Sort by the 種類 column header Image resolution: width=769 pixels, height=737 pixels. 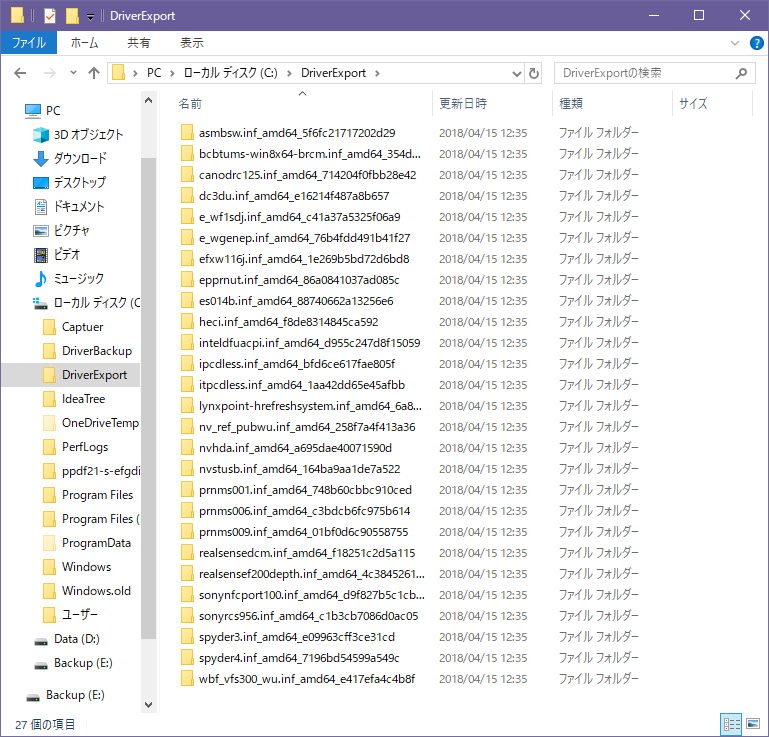tap(571, 103)
